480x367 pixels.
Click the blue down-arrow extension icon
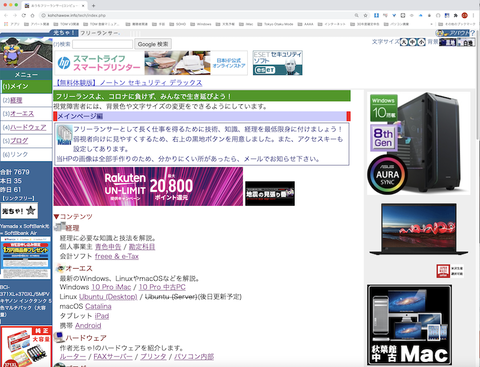pyautogui.click(x=394, y=15)
